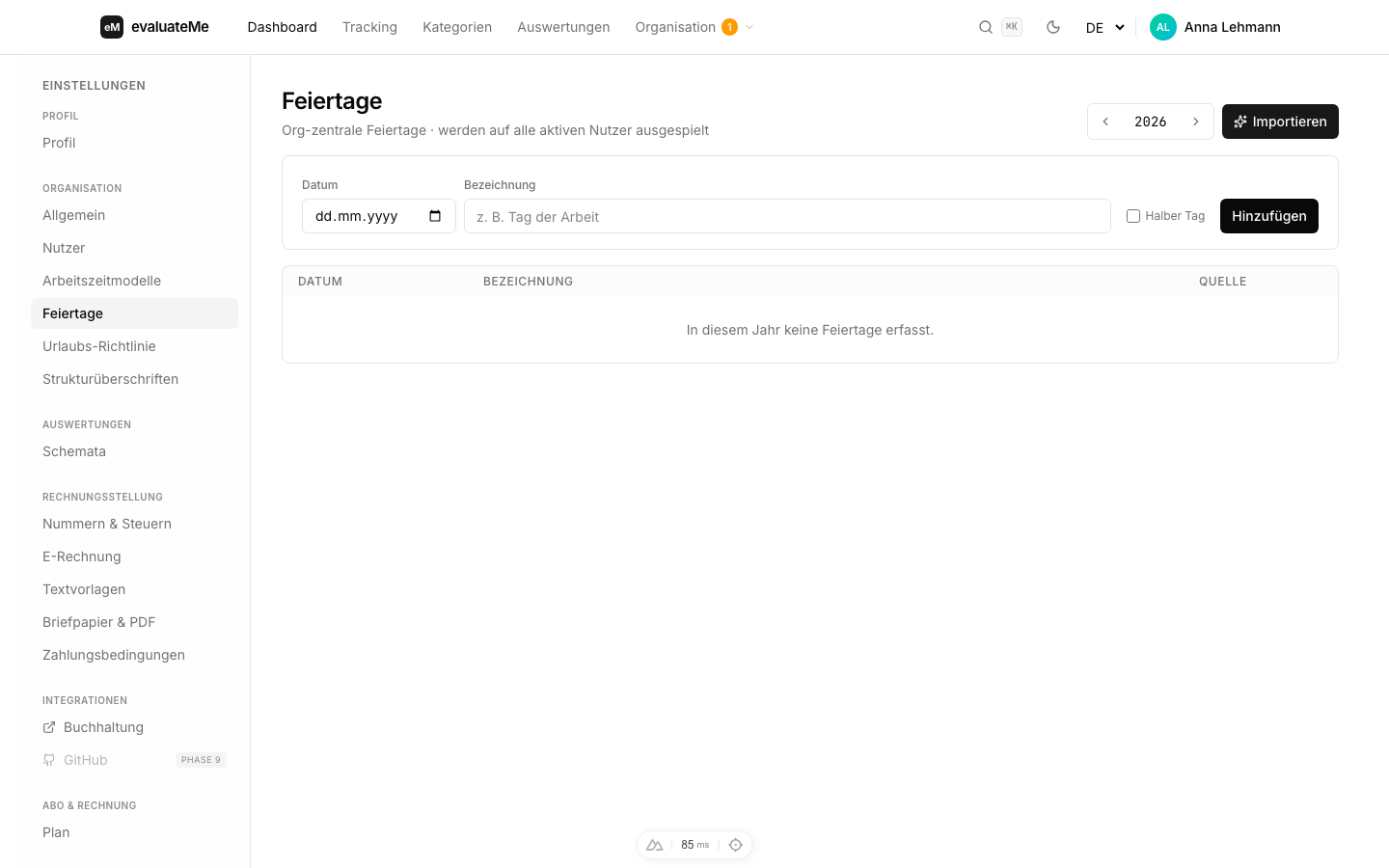The height and width of the screenshot is (868, 1389).
Task: Open the DE language dropdown
Action: point(1105,27)
